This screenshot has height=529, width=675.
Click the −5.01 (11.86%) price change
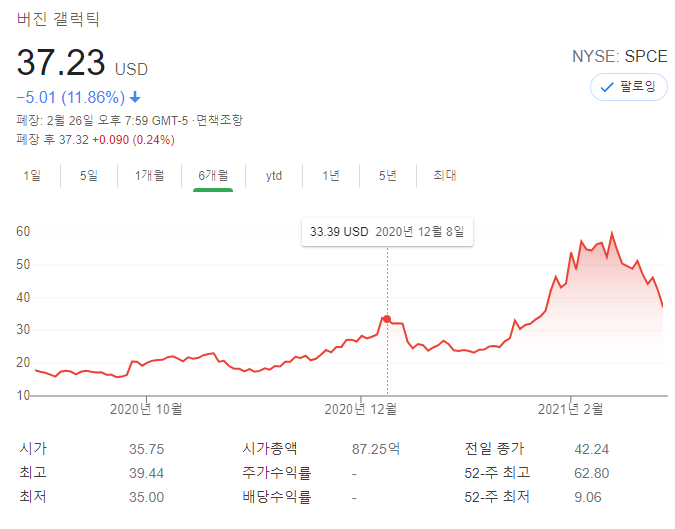(x=71, y=98)
